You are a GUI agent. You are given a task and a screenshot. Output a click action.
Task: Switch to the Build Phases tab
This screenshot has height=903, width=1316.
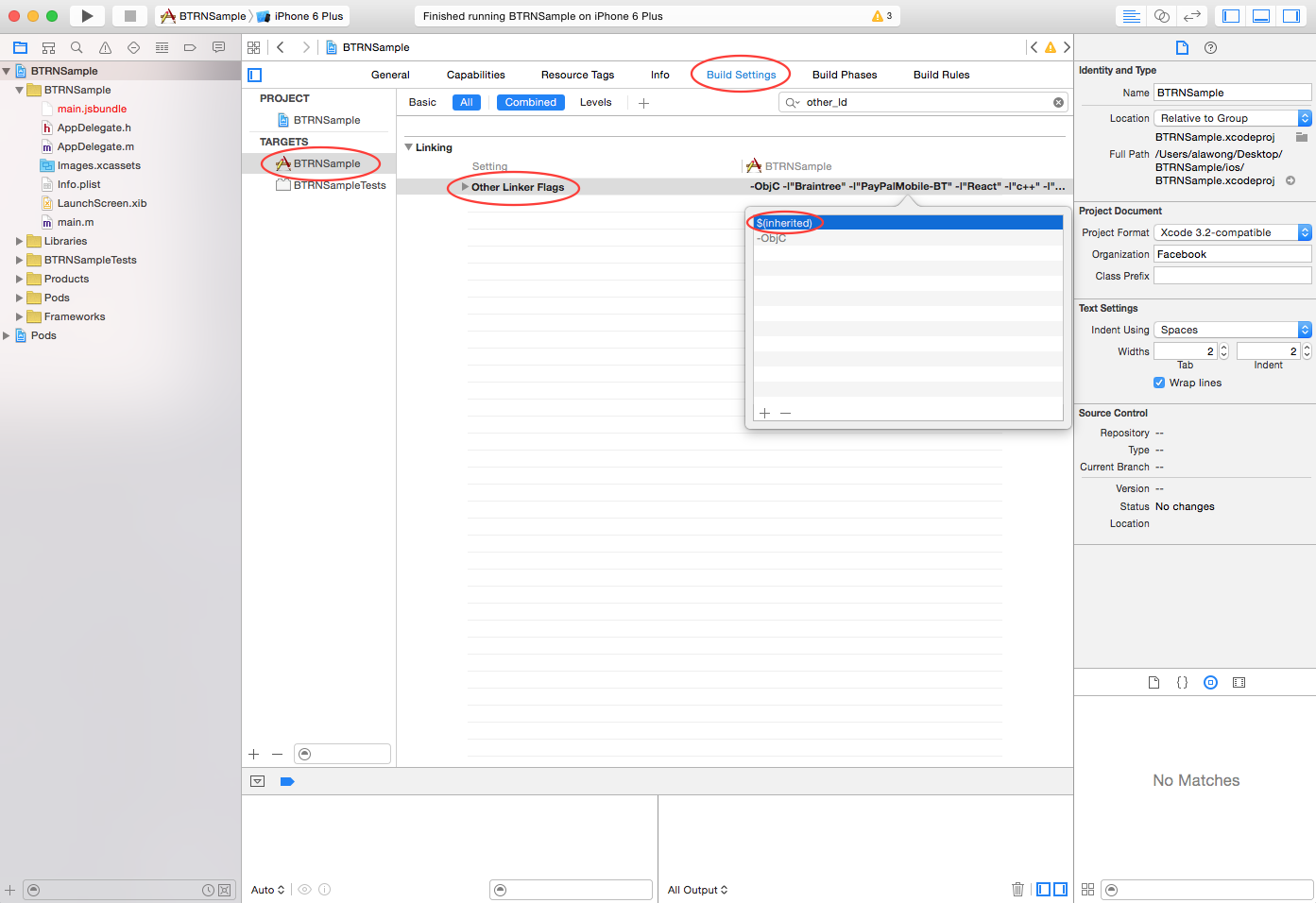[845, 75]
